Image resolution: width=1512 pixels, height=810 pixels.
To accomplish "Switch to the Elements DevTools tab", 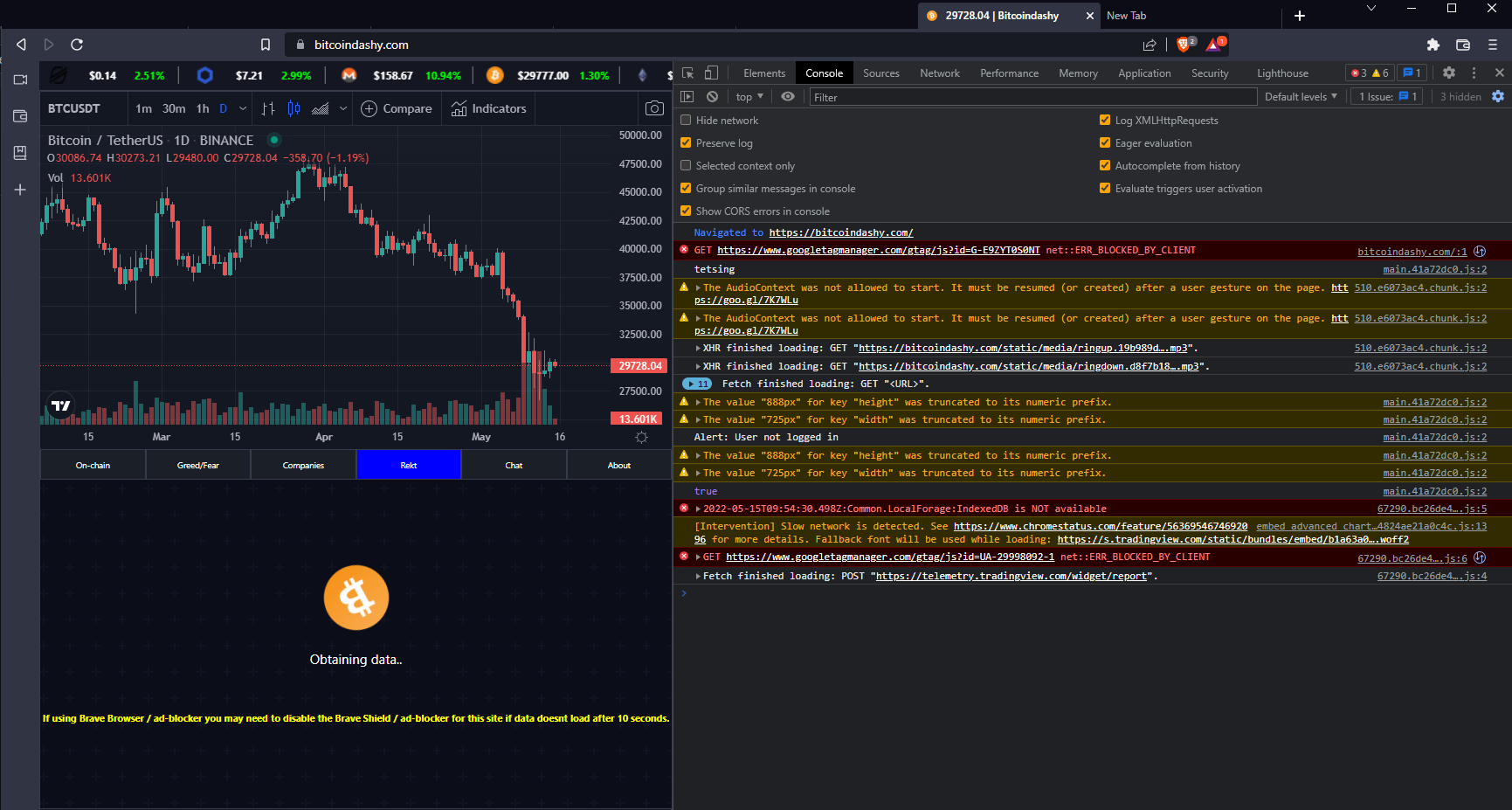I will (x=764, y=73).
